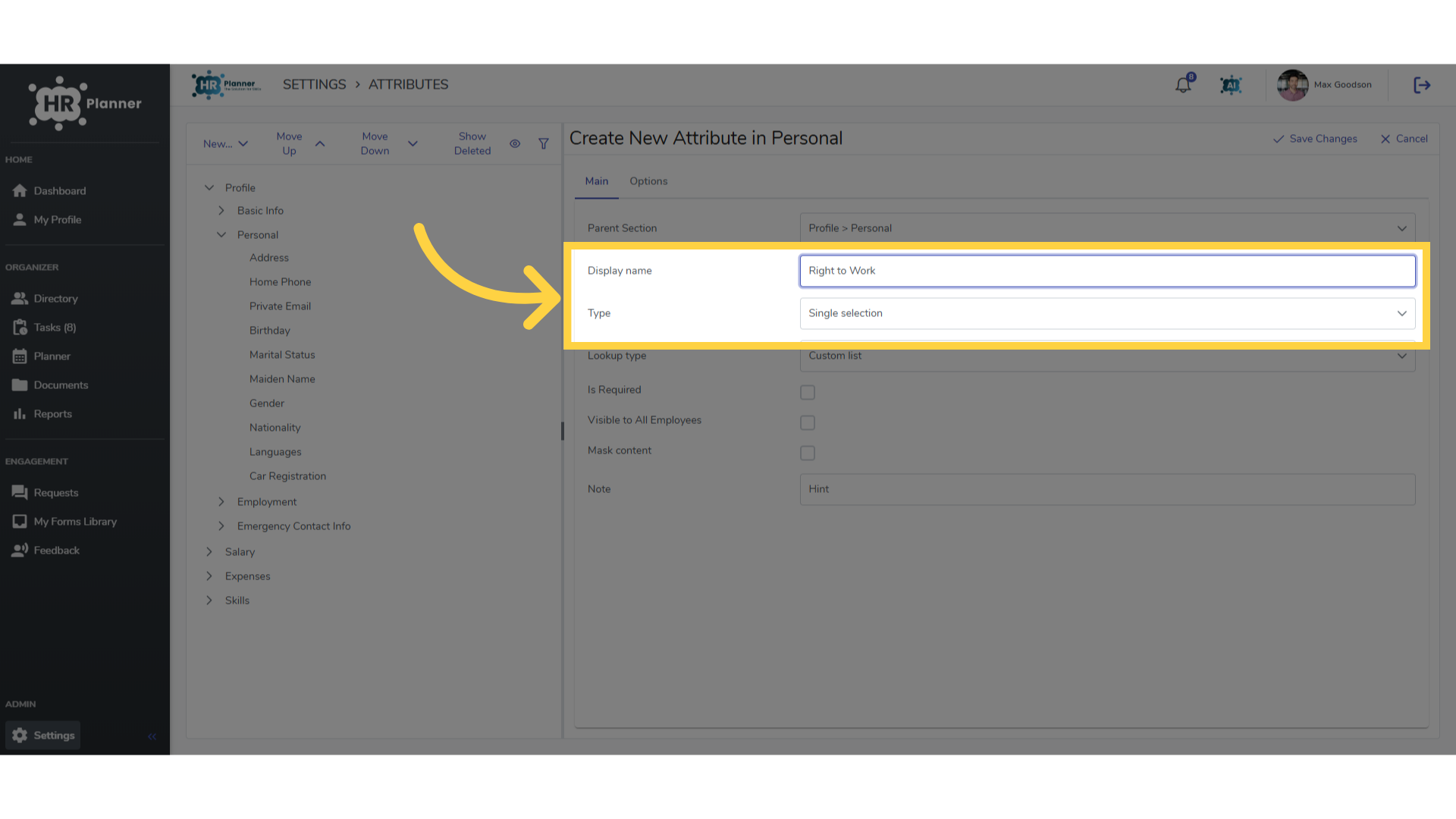
Task: Expand the Salary tree node
Action: pos(209,551)
